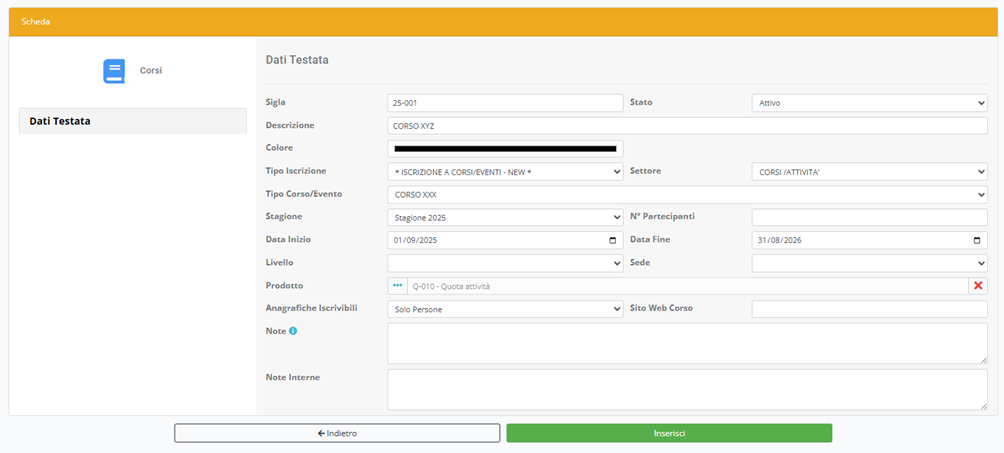Open the Data Inizio calendar picker
Screen dimensions: 1004x453
coord(612,240)
